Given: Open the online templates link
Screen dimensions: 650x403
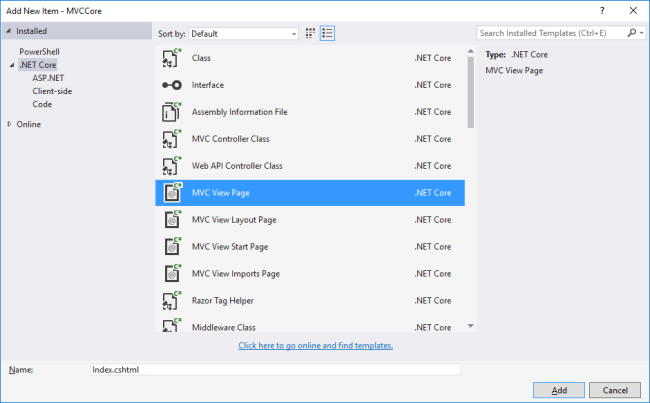Looking at the screenshot, I should [315, 345].
